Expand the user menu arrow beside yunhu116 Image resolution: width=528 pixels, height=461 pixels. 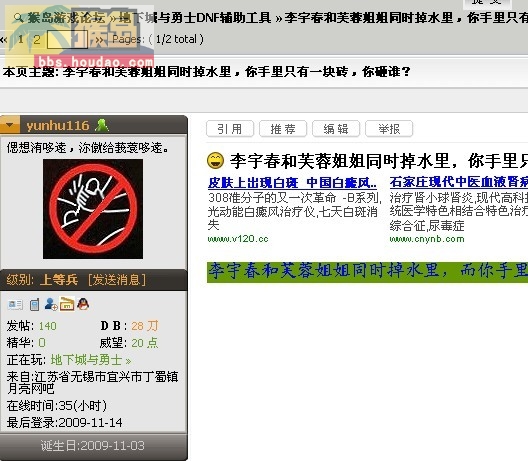click(9, 125)
